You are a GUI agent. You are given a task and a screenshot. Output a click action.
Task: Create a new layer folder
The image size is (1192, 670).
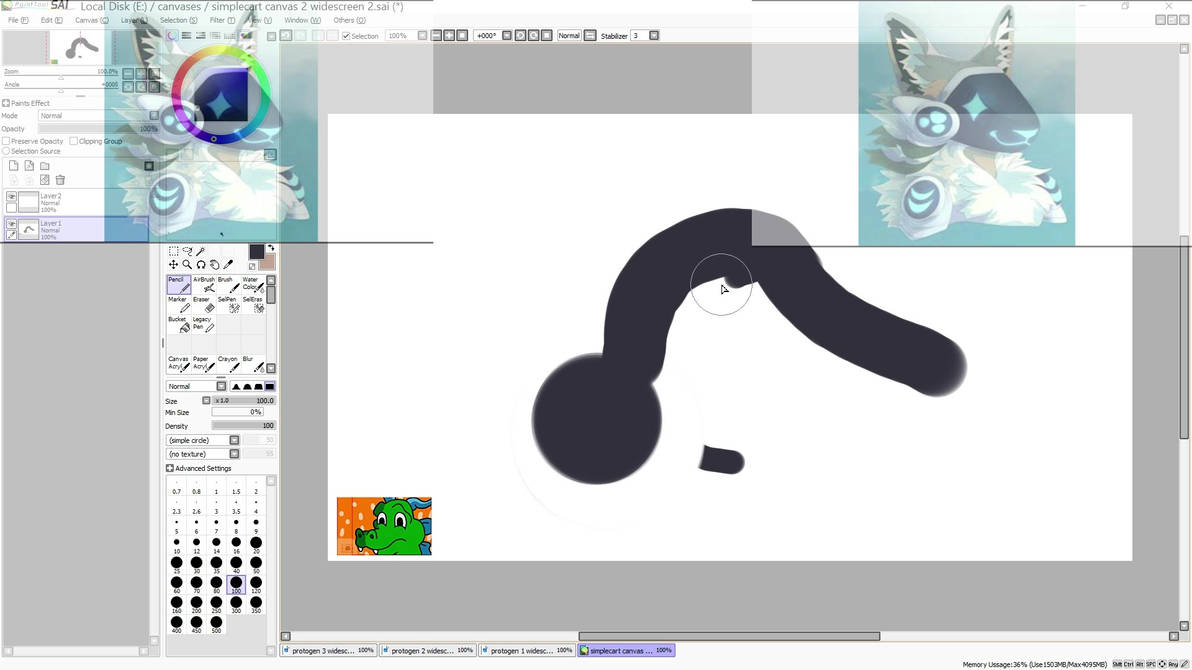point(45,165)
